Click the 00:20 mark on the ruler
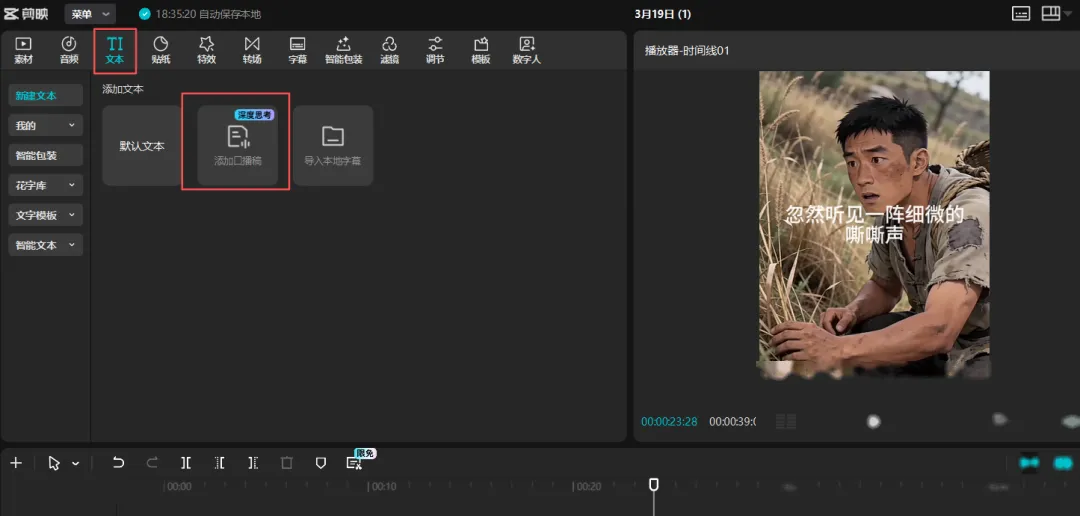Screen dimensions: 1080x516 pyautogui.click(x=589, y=486)
